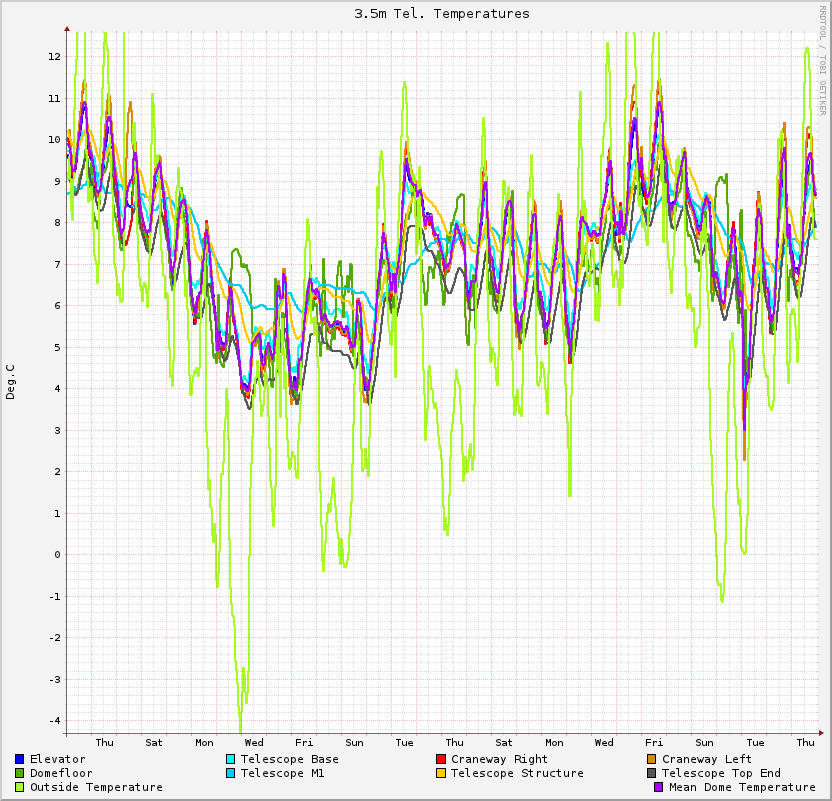Screen dimensions: 832x801
Task: Click the "Domefloor" legend label
Action: (61, 773)
